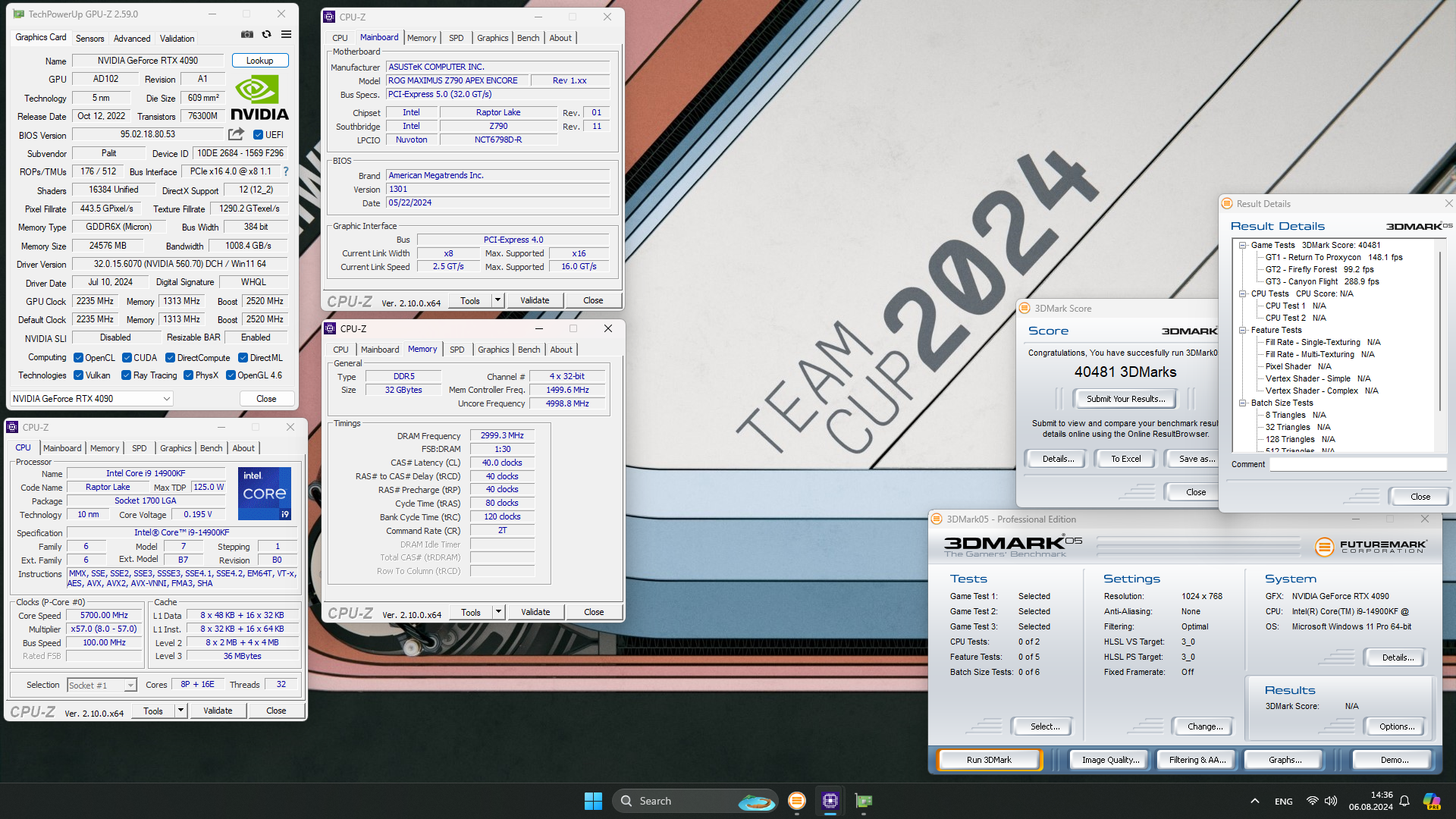Toggle the Vulkan checkbox

pos(78,375)
